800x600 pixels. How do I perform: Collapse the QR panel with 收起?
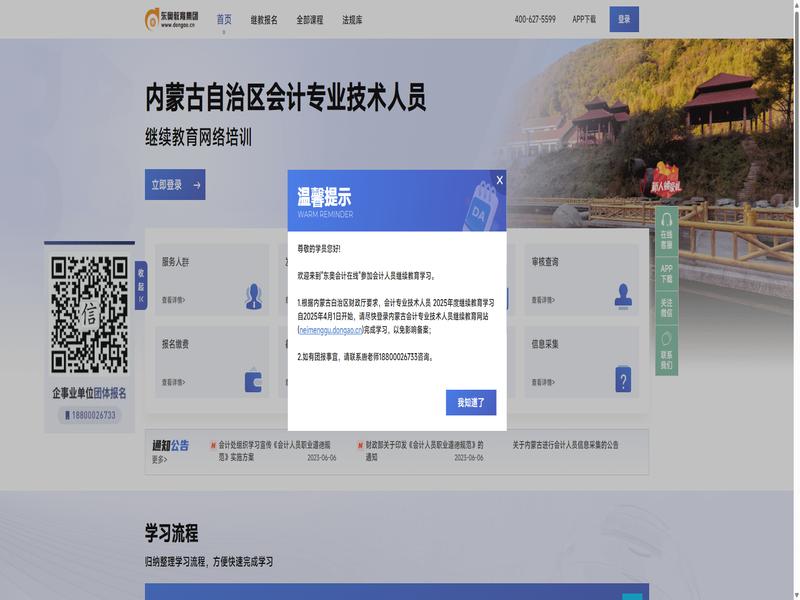pyautogui.click(x=141, y=285)
